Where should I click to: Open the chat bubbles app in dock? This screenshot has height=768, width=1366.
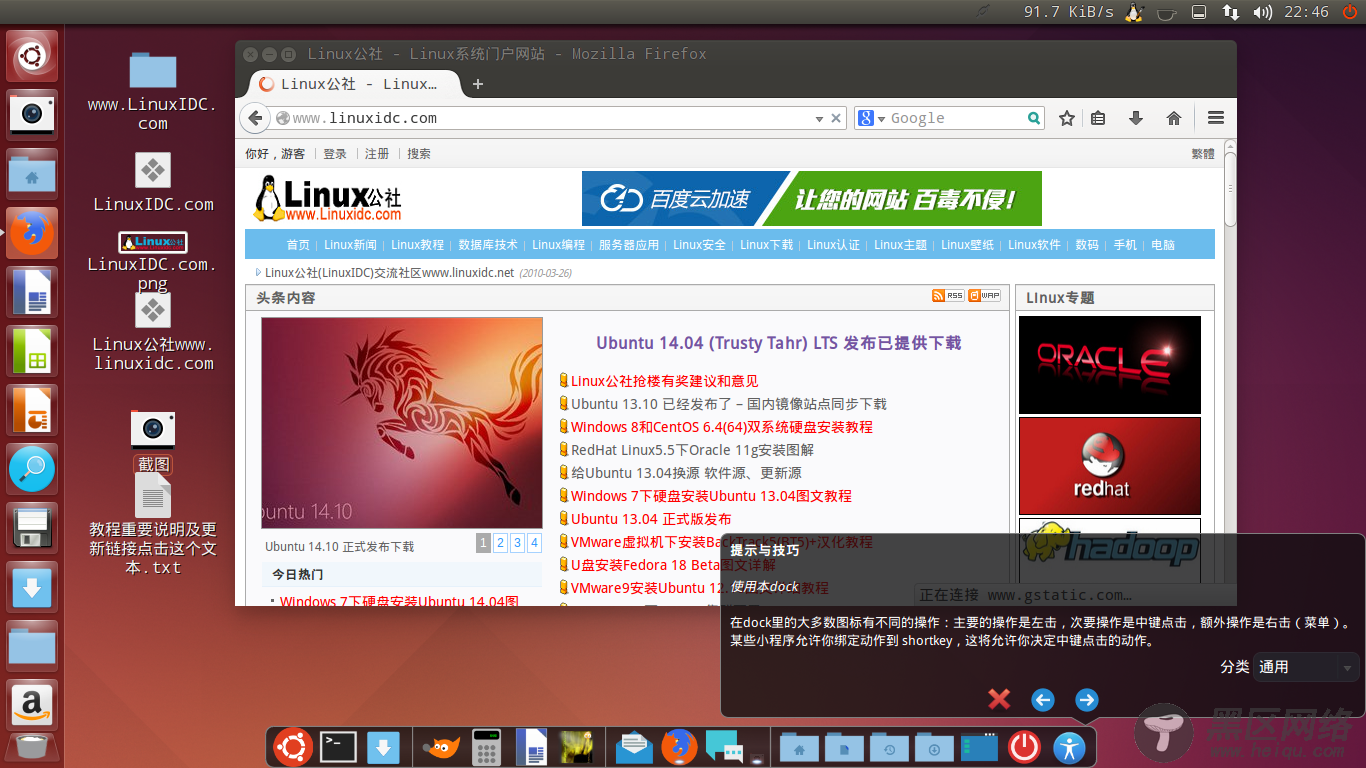point(724,747)
